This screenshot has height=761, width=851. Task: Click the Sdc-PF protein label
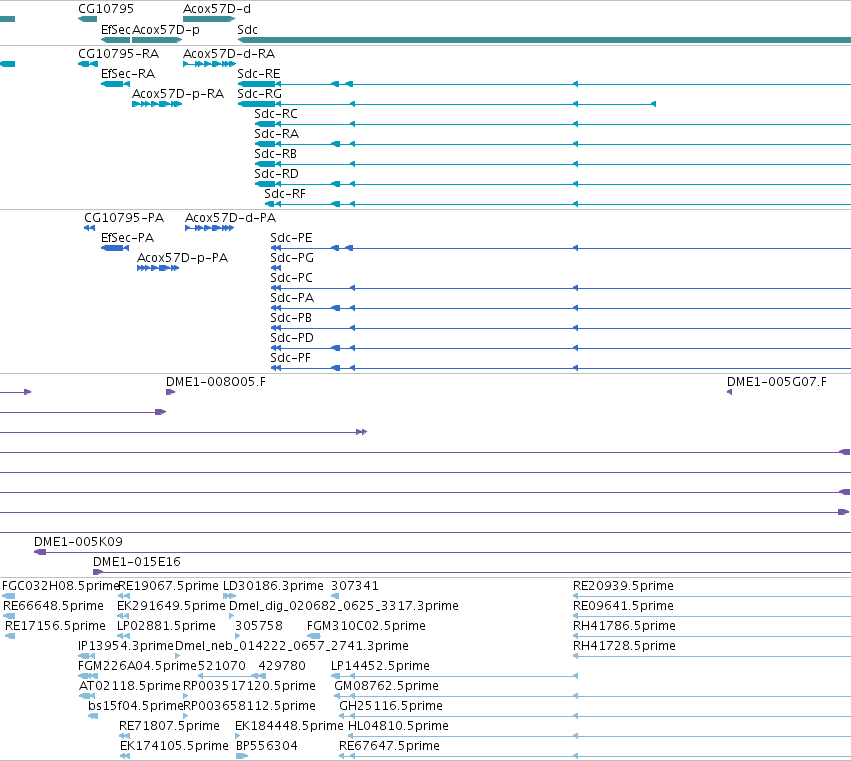[x=290, y=359]
